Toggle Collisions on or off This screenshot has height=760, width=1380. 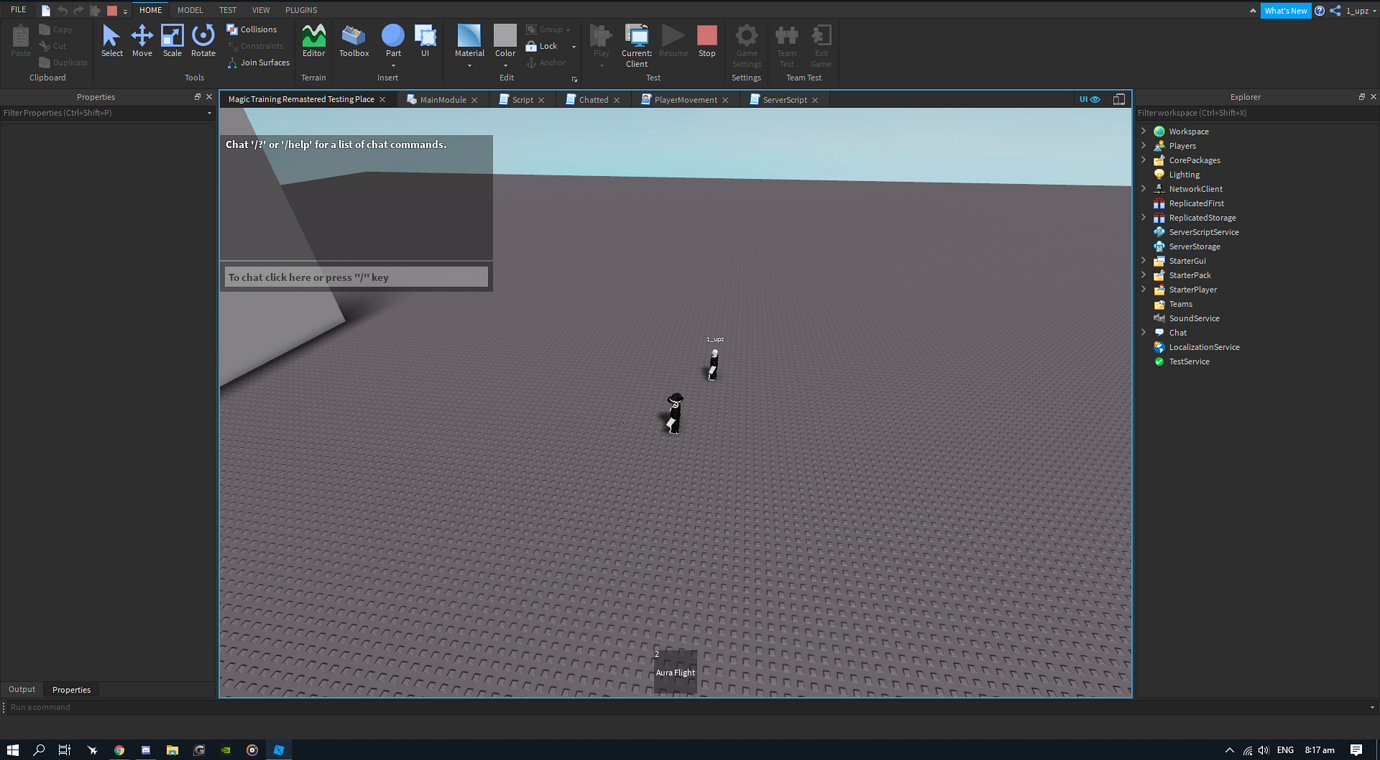click(x=253, y=29)
